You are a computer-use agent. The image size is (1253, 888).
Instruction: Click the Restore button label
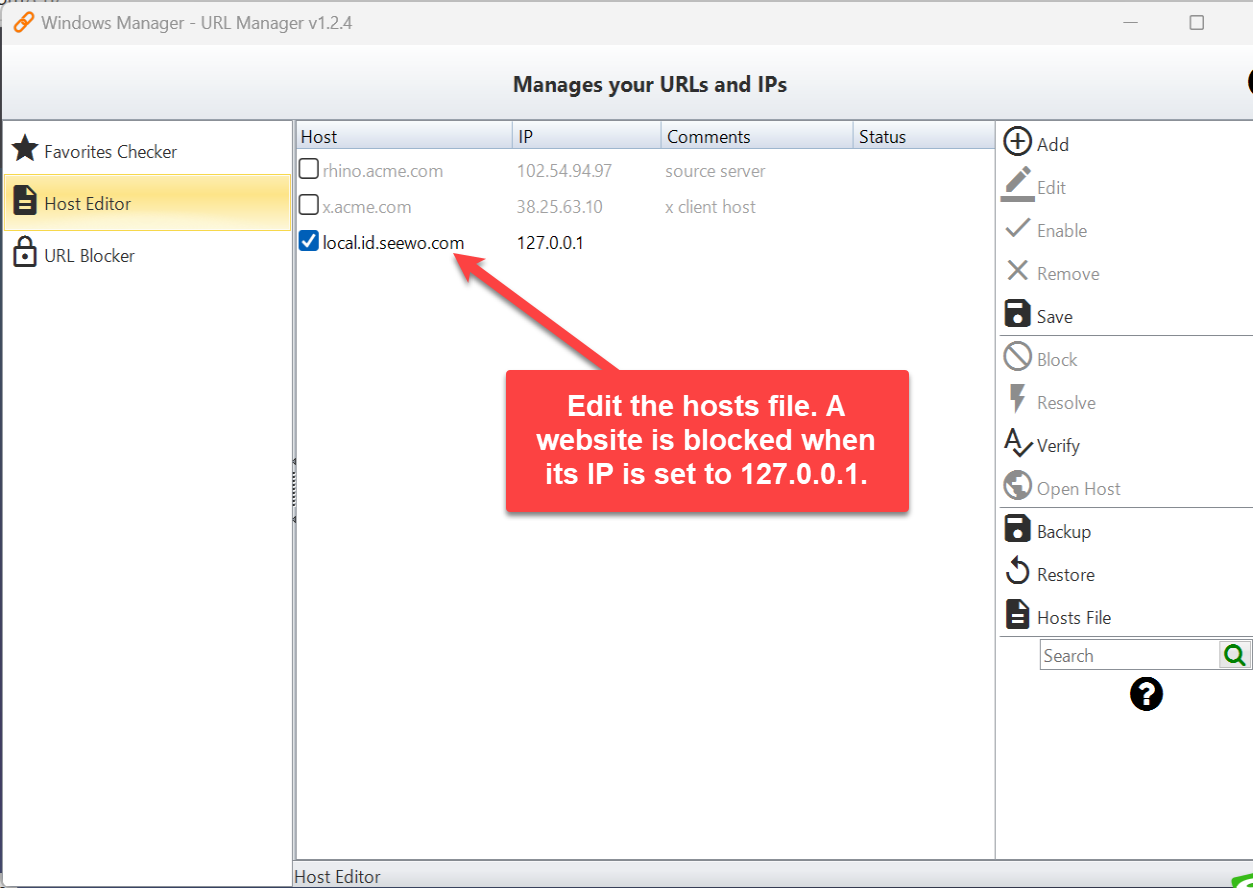coord(1066,574)
